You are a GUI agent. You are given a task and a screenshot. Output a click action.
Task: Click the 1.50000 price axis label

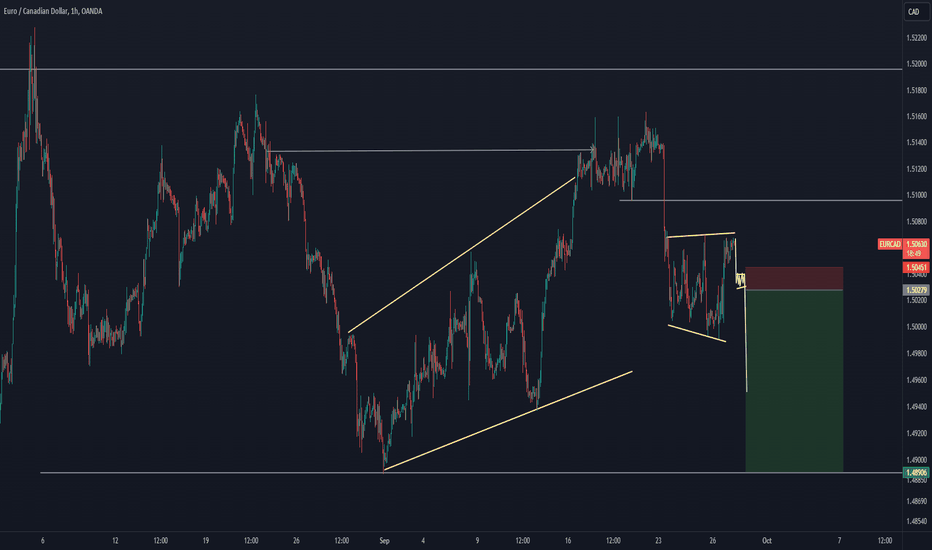(917, 327)
